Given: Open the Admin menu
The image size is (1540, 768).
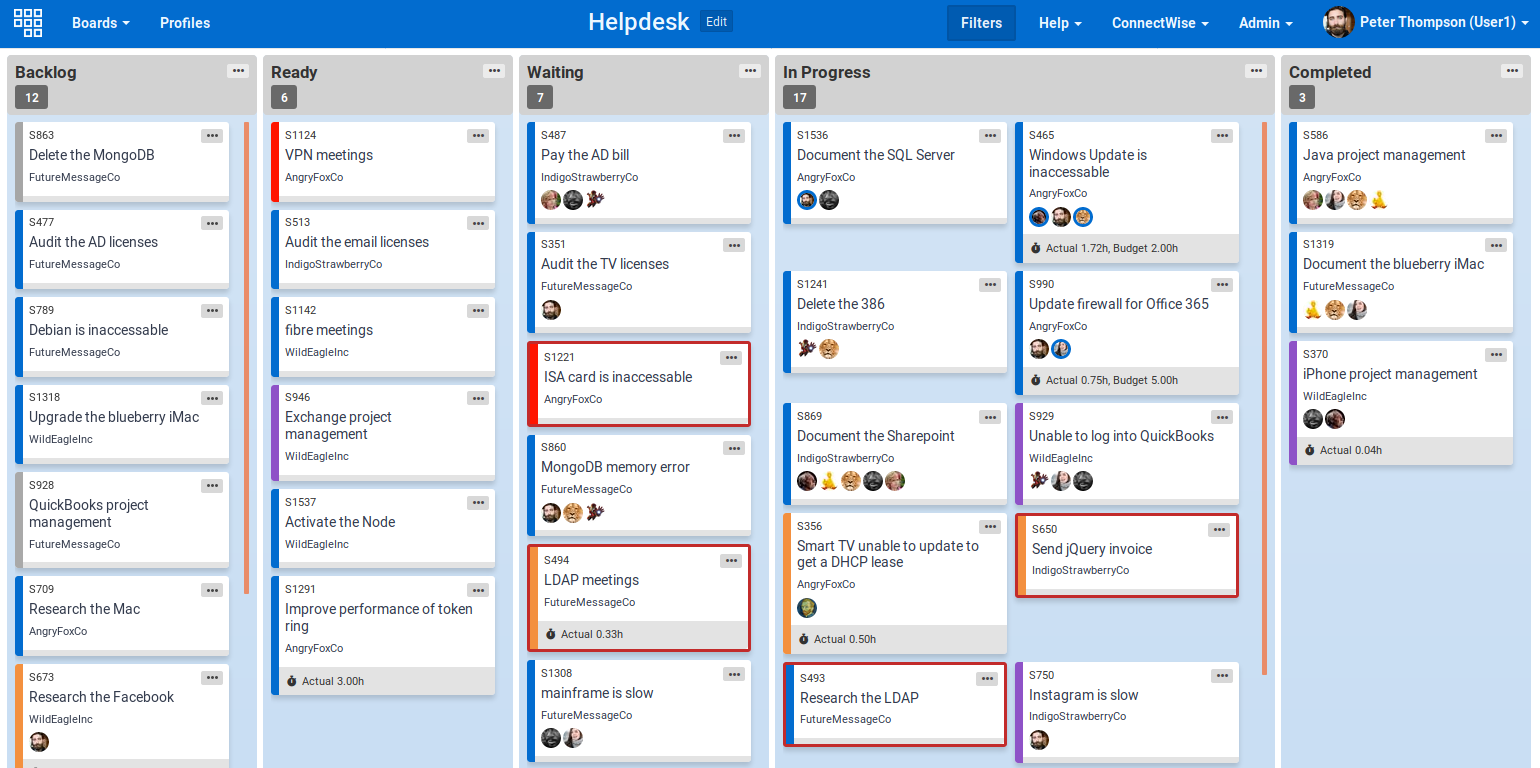Looking at the screenshot, I should (1264, 22).
